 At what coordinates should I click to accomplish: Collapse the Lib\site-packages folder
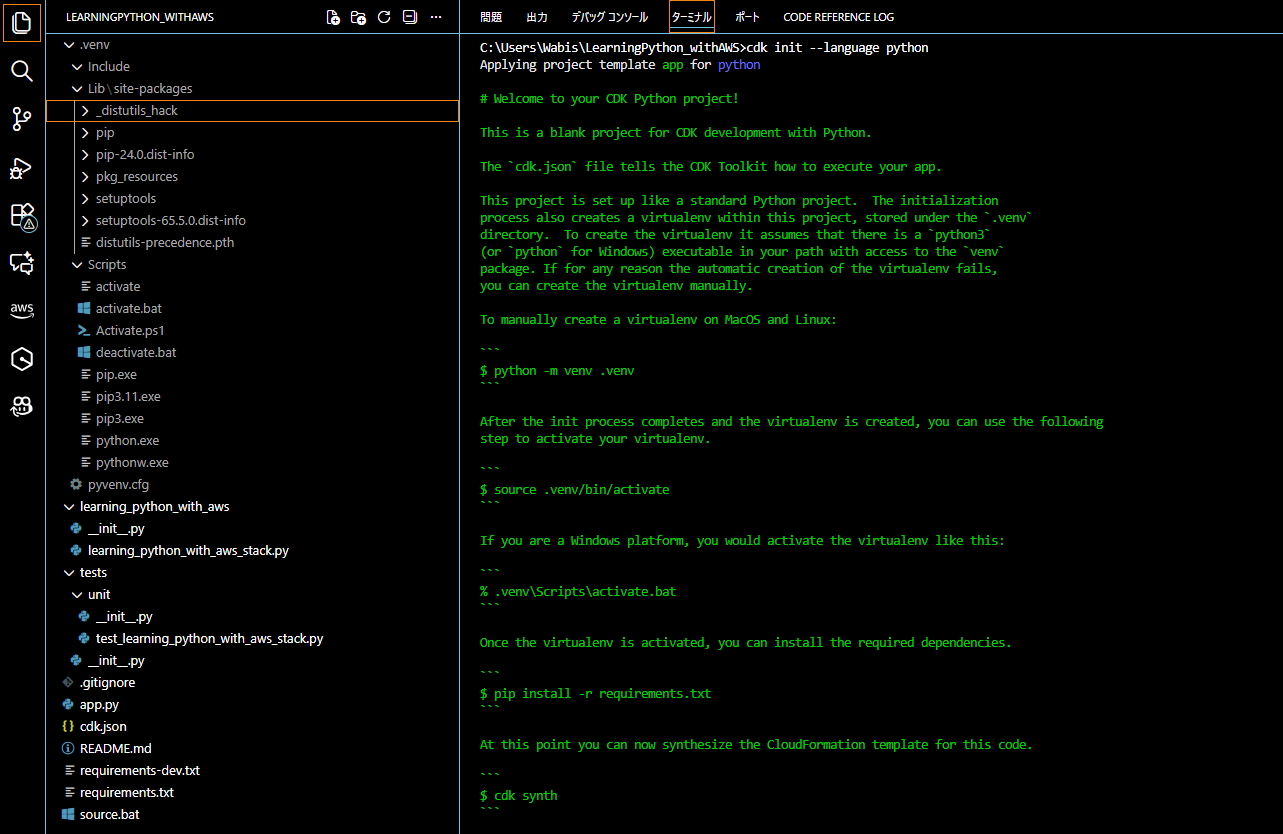pos(77,88)
